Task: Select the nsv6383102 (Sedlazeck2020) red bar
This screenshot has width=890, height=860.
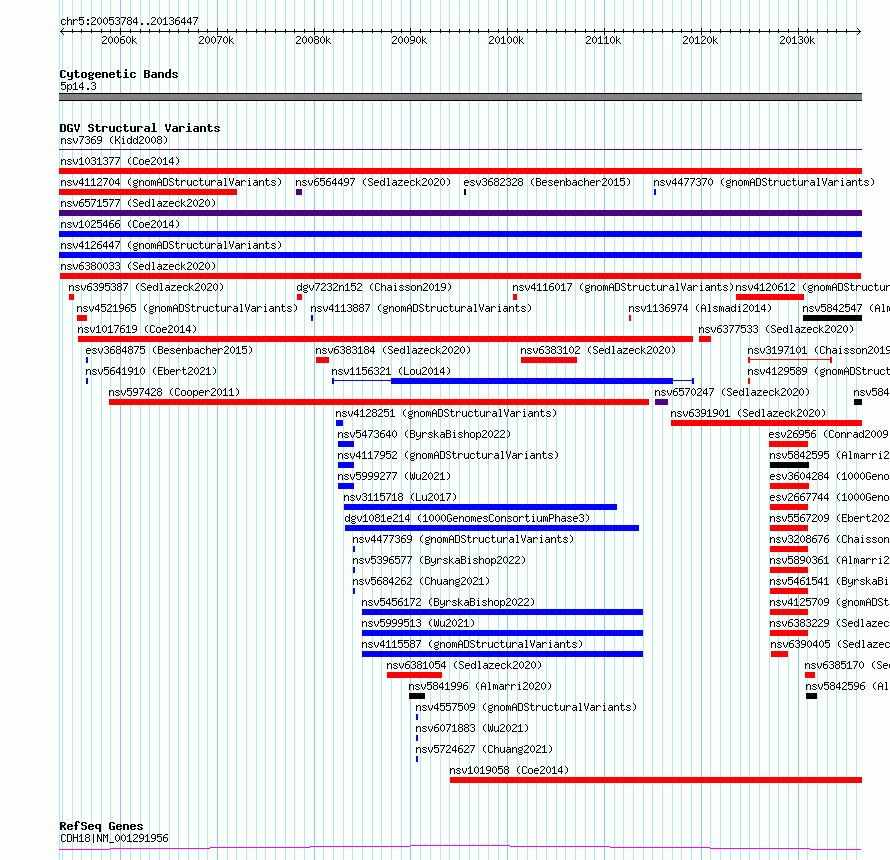Action: point(549,360)
